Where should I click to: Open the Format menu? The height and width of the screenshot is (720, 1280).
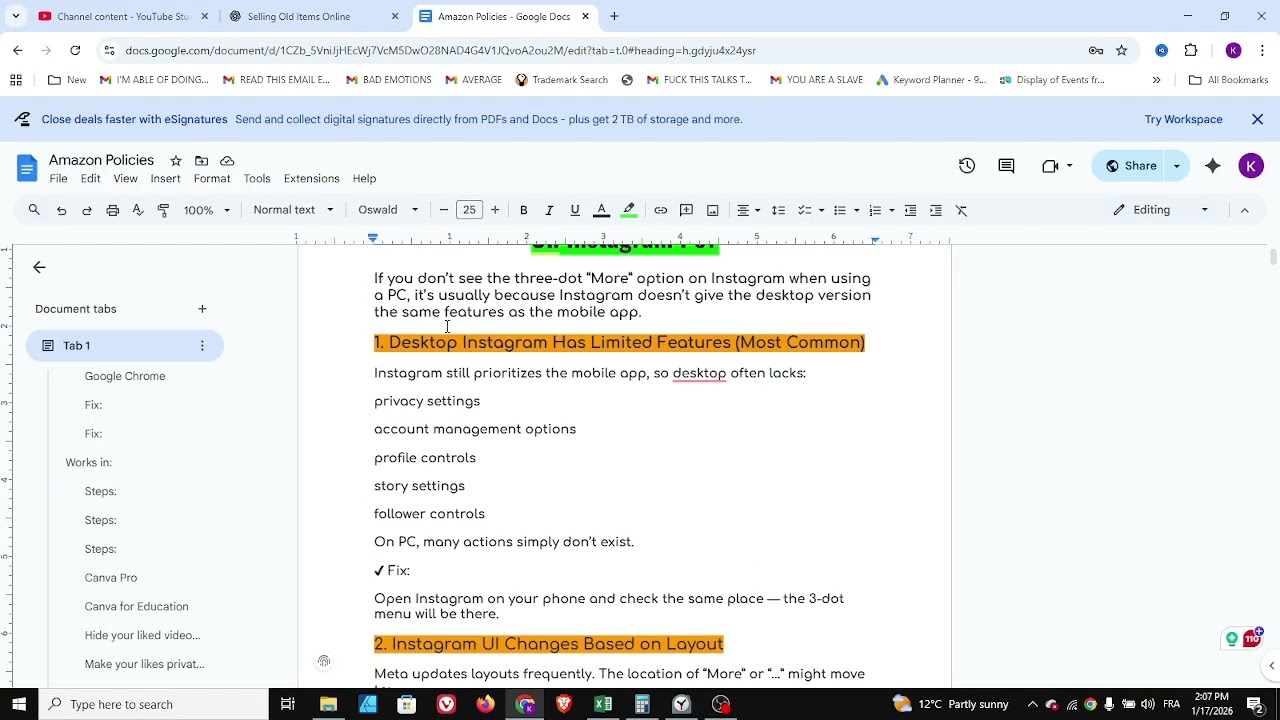[x=212, y=179]
